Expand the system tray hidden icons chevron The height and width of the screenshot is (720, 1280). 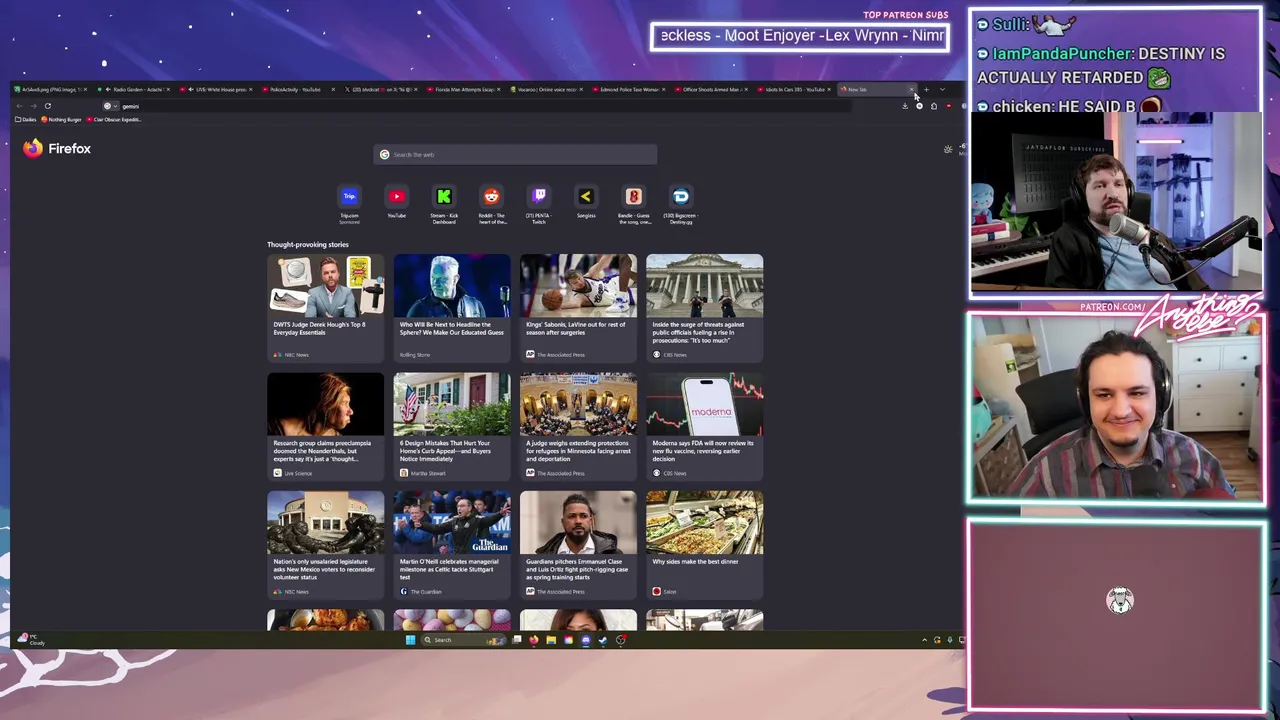(x=924, y=640)
